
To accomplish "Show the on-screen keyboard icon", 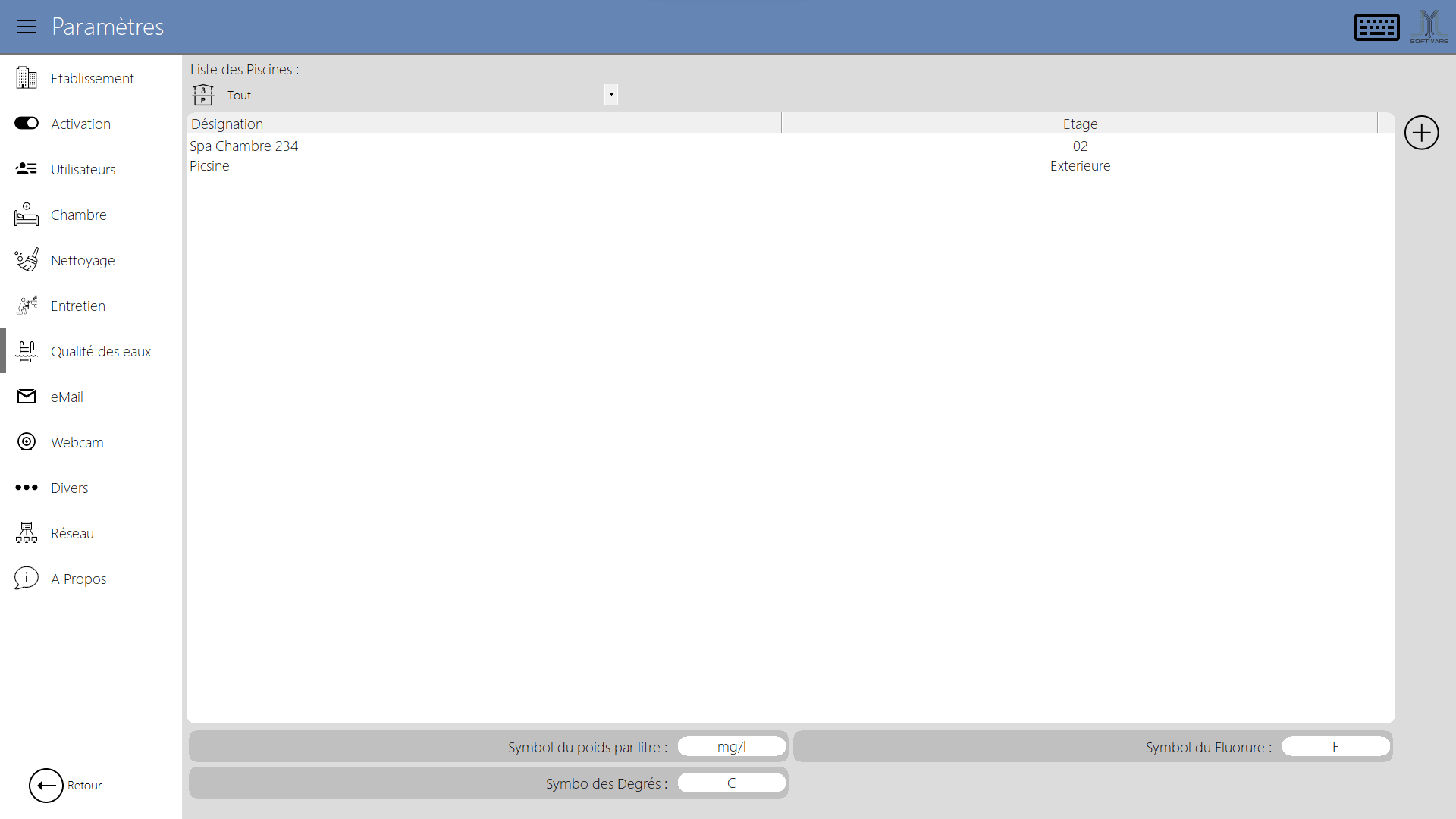I will pos(1376,27).
